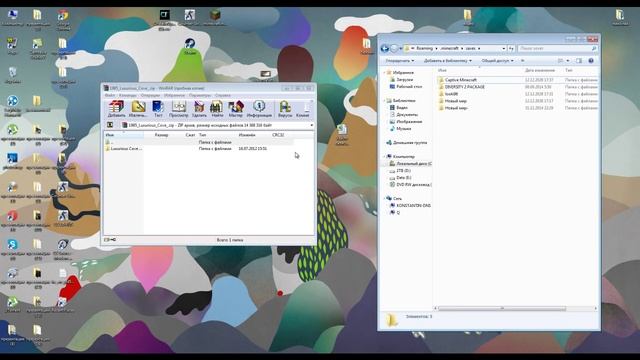
Task: Open the Команды menu in WinRAR
Action: (x=128, y=96)
